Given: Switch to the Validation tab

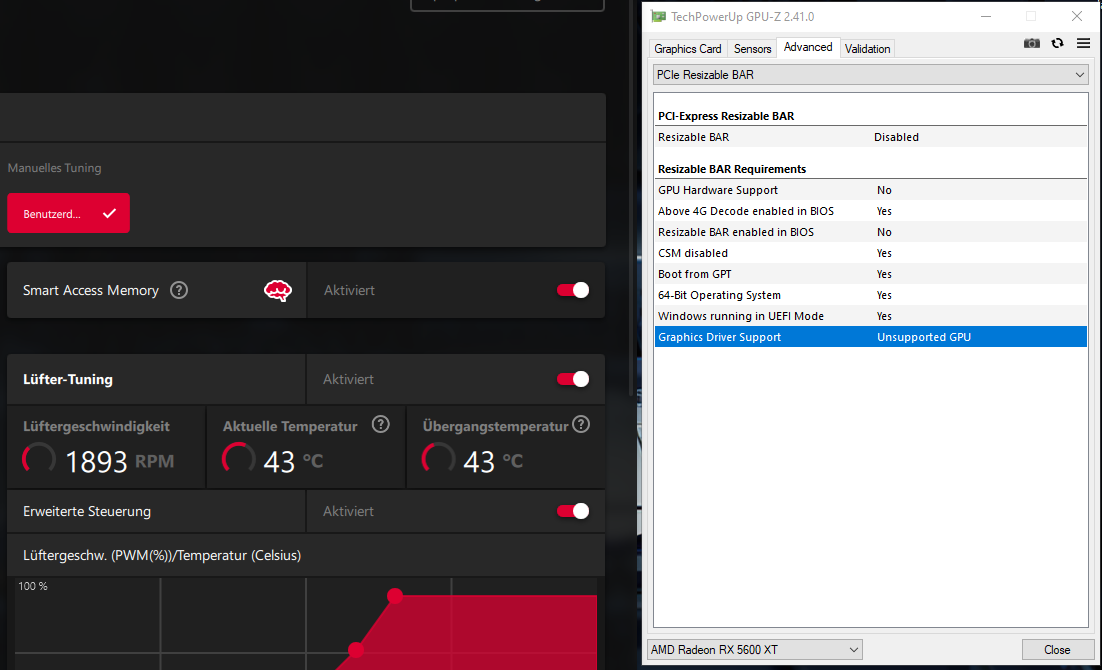Looking at the screenshot, I should pos(867,48).
